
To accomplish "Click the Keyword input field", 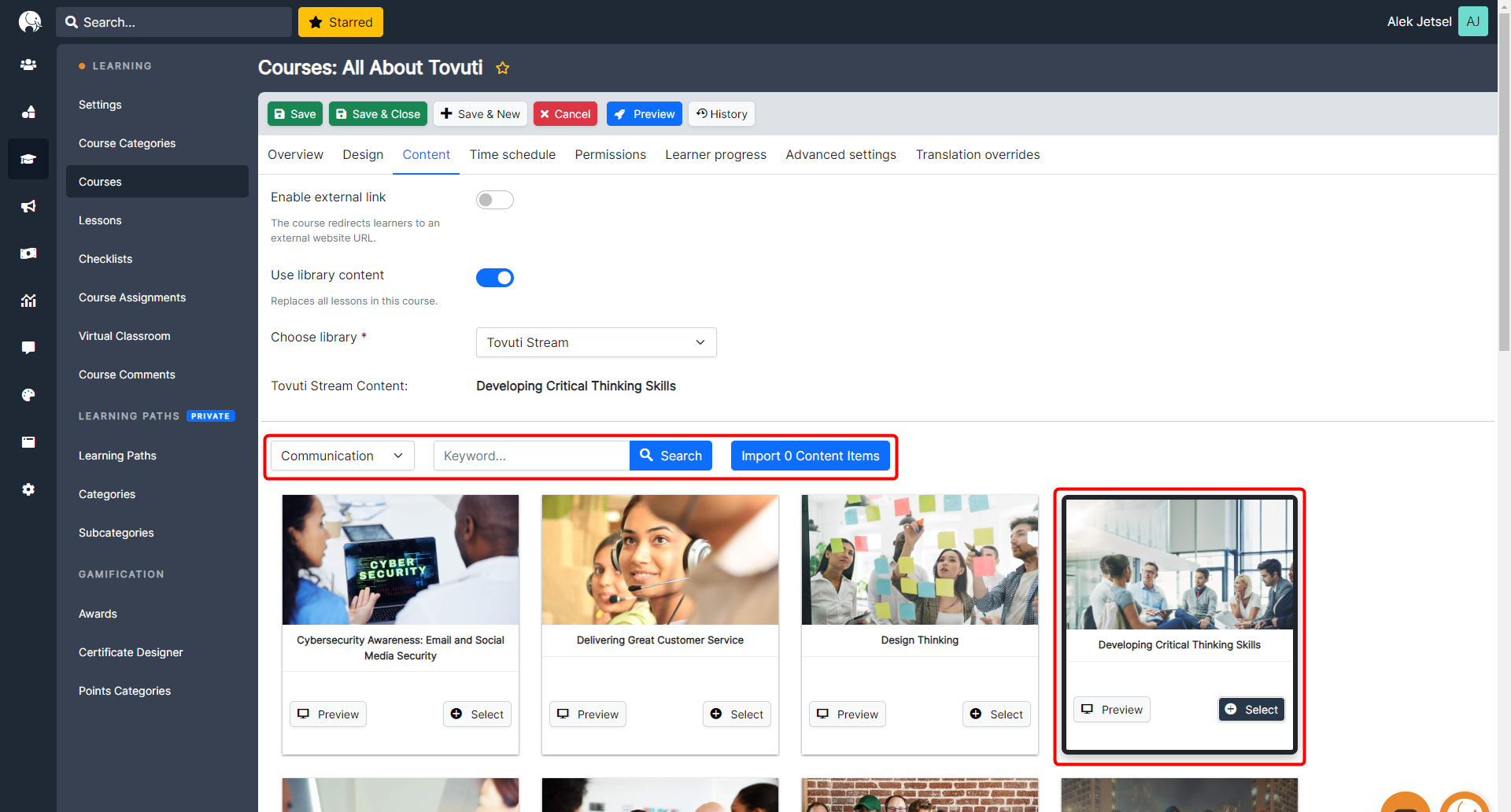I will tap(531, 456).
